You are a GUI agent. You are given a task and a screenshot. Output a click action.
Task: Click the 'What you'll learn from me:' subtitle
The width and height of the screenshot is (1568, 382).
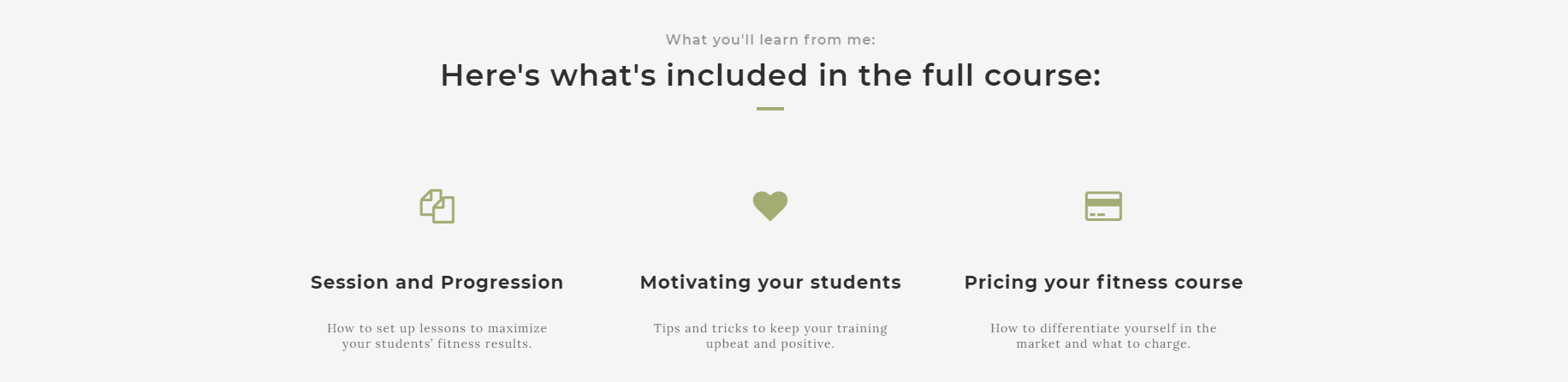pos(770,39)
